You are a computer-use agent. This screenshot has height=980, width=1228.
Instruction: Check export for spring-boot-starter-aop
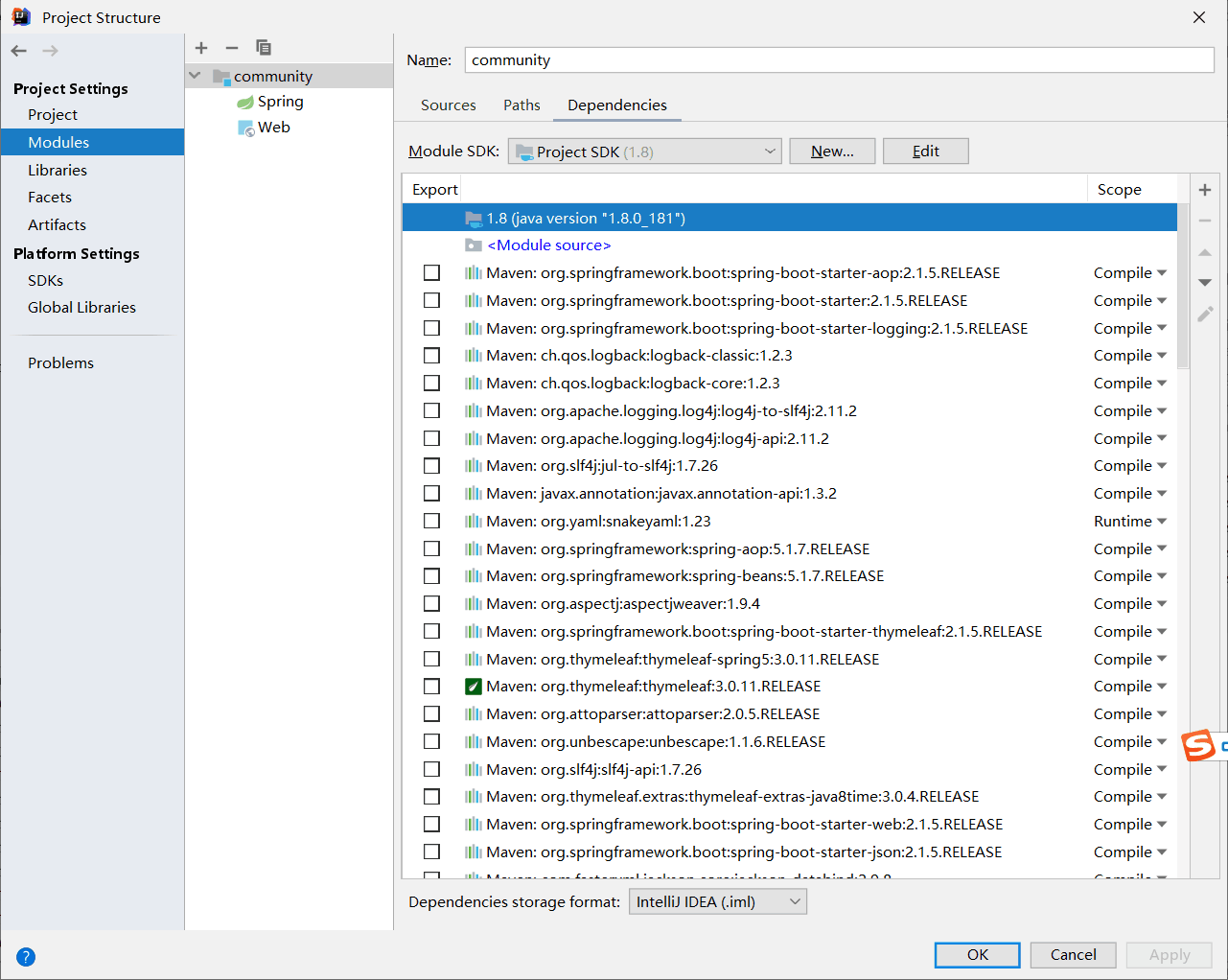[x=432, y=273]
